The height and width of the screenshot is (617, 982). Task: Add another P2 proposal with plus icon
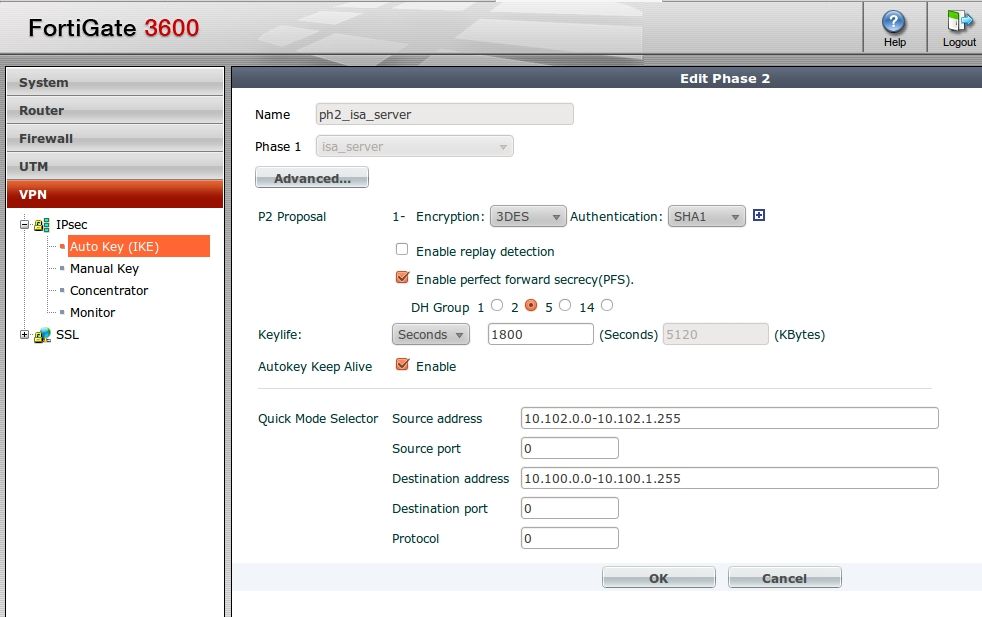tap(758, 215)
